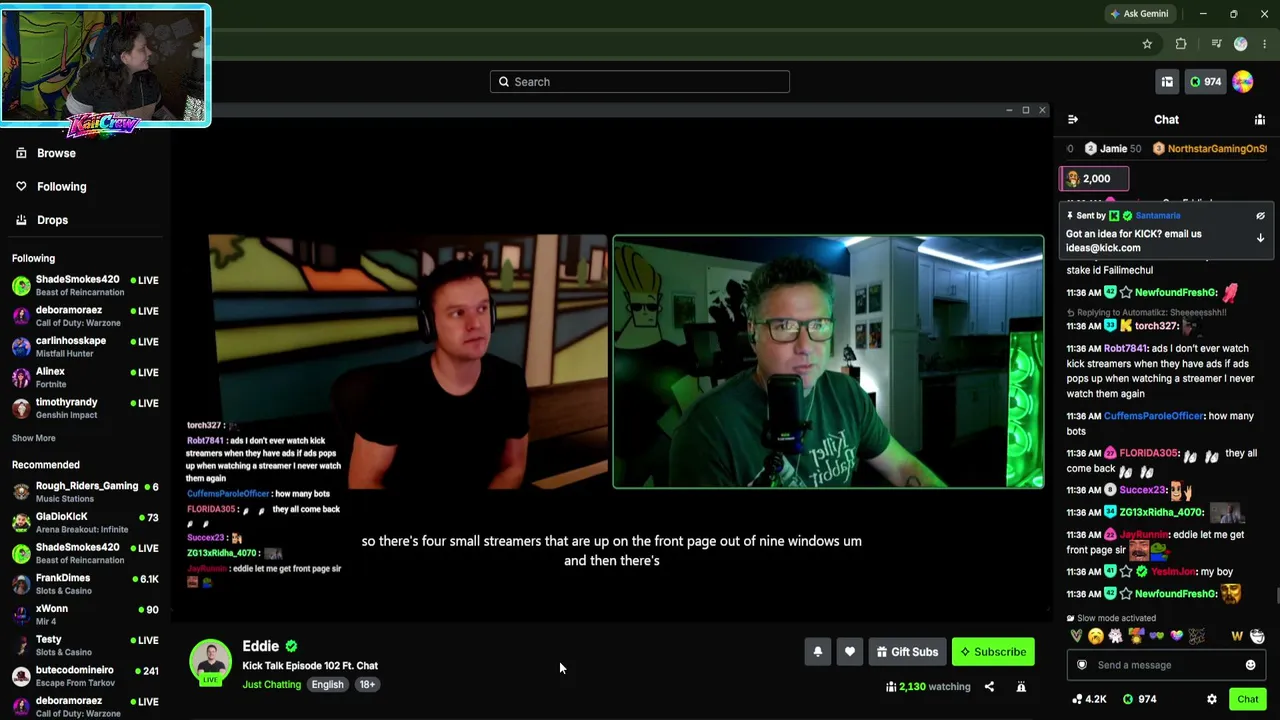Open Testy recommended channel
The width and height of the screenshot is (1280, 720).
(x=85, y=646)
